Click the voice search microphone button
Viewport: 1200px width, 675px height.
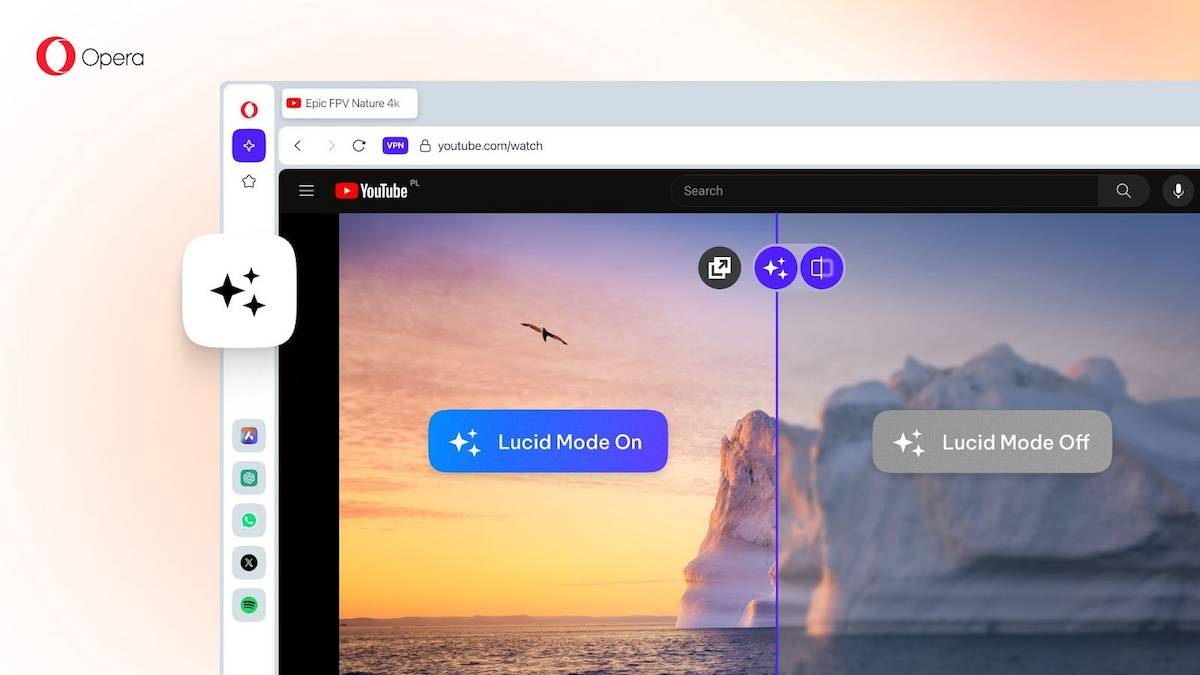[x=1178, y=191]
